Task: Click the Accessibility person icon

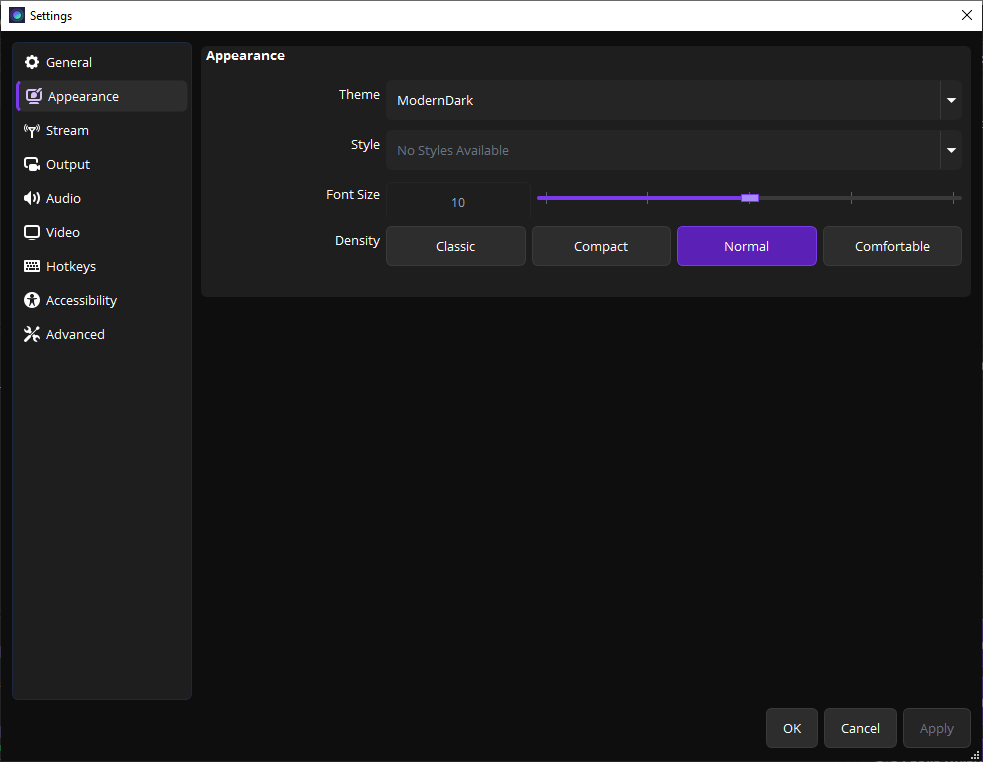Action: pos(31,300)
